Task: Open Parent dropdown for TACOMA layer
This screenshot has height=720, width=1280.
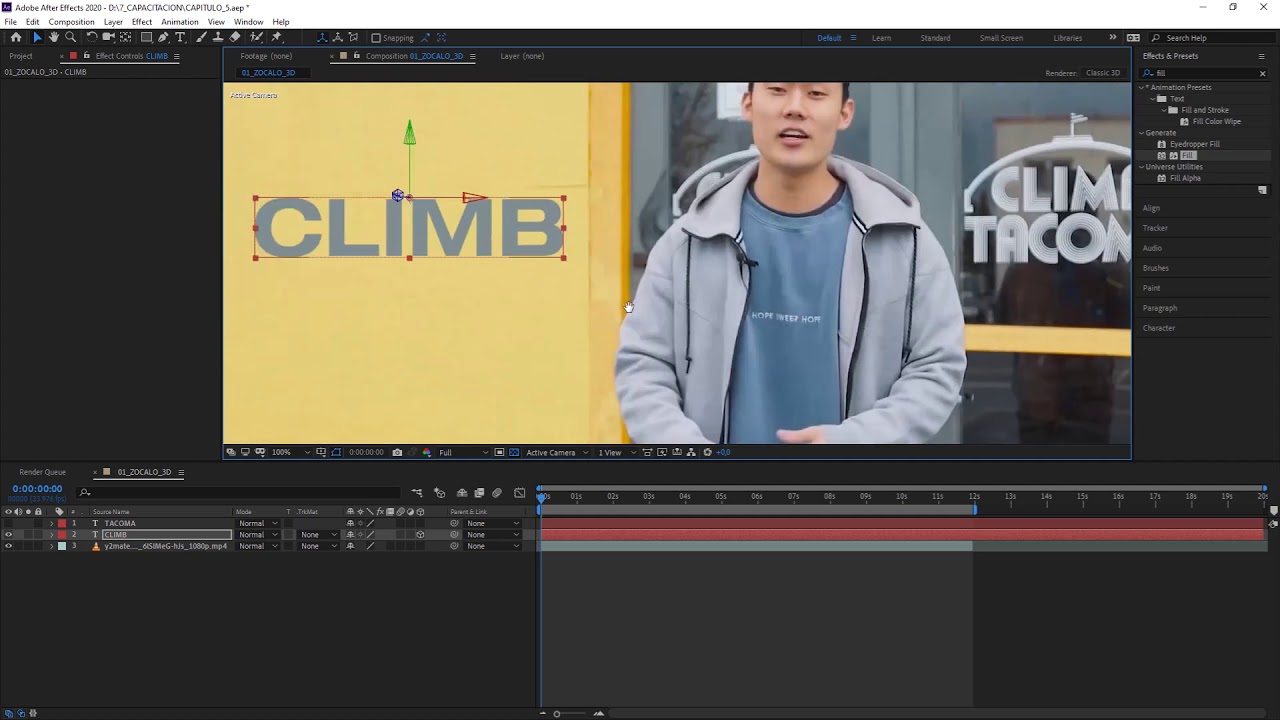Action: pos(493,523)
